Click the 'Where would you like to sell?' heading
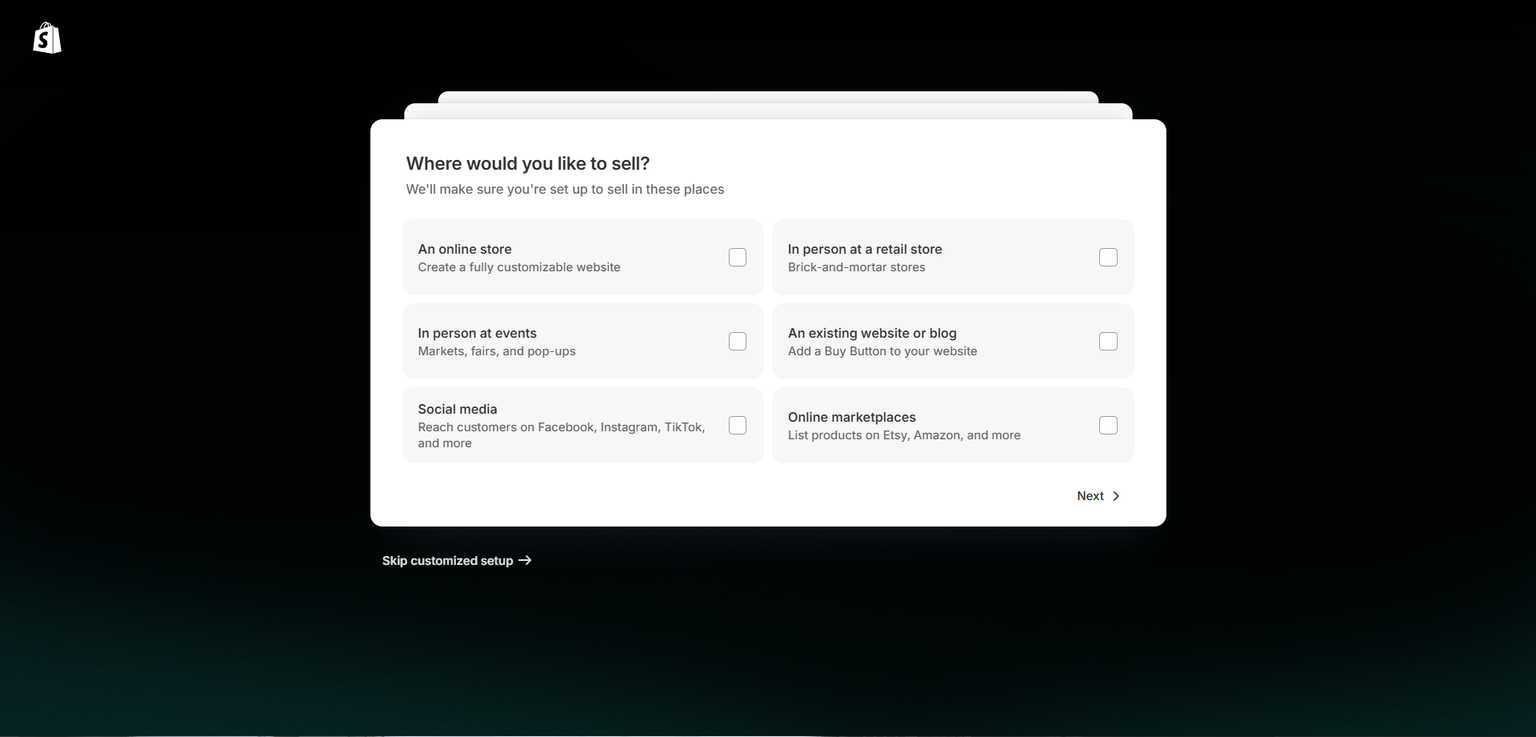Viewport: 1536px width, 737px height. (528, 163)
